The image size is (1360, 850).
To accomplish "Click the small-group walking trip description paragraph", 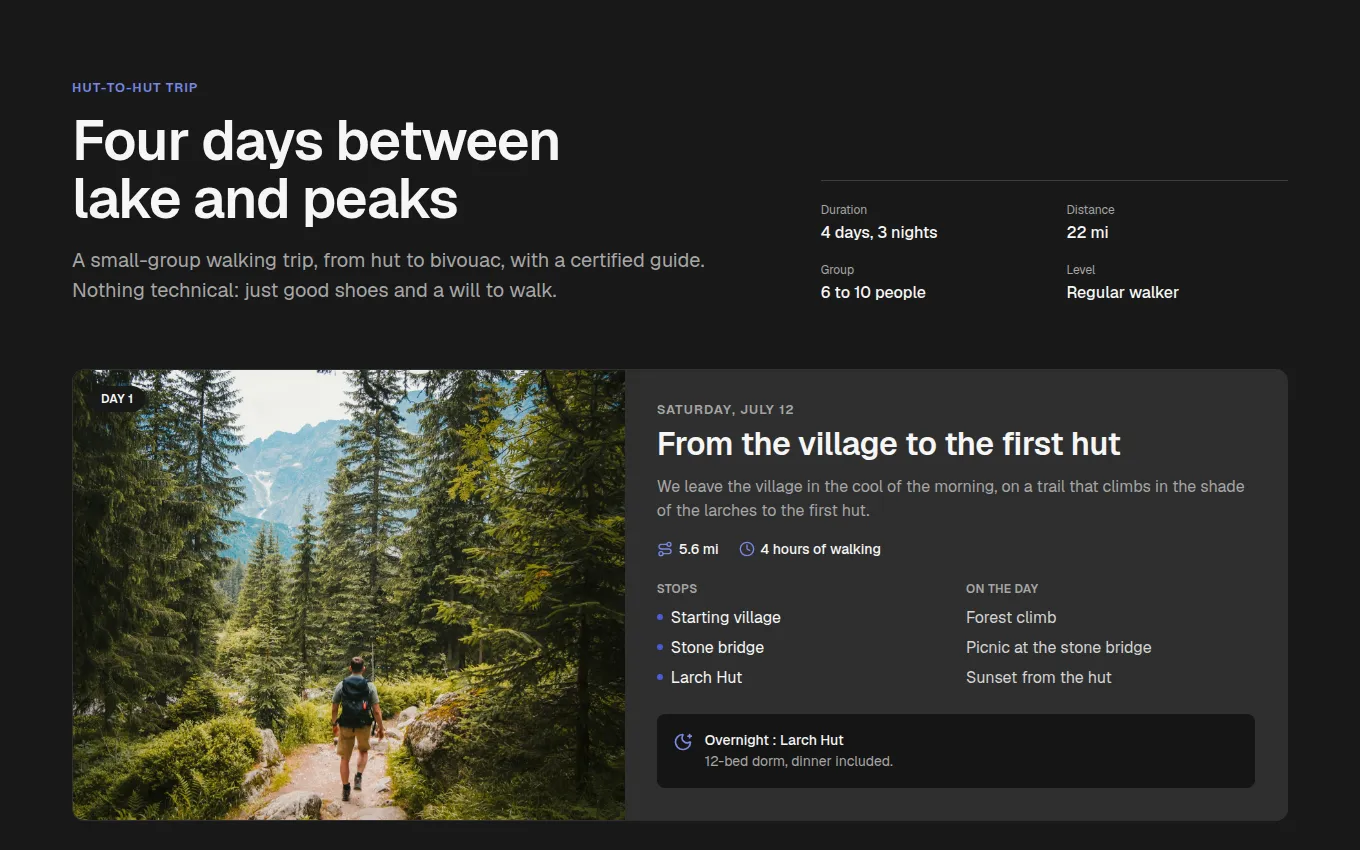I will coord(389,276).
